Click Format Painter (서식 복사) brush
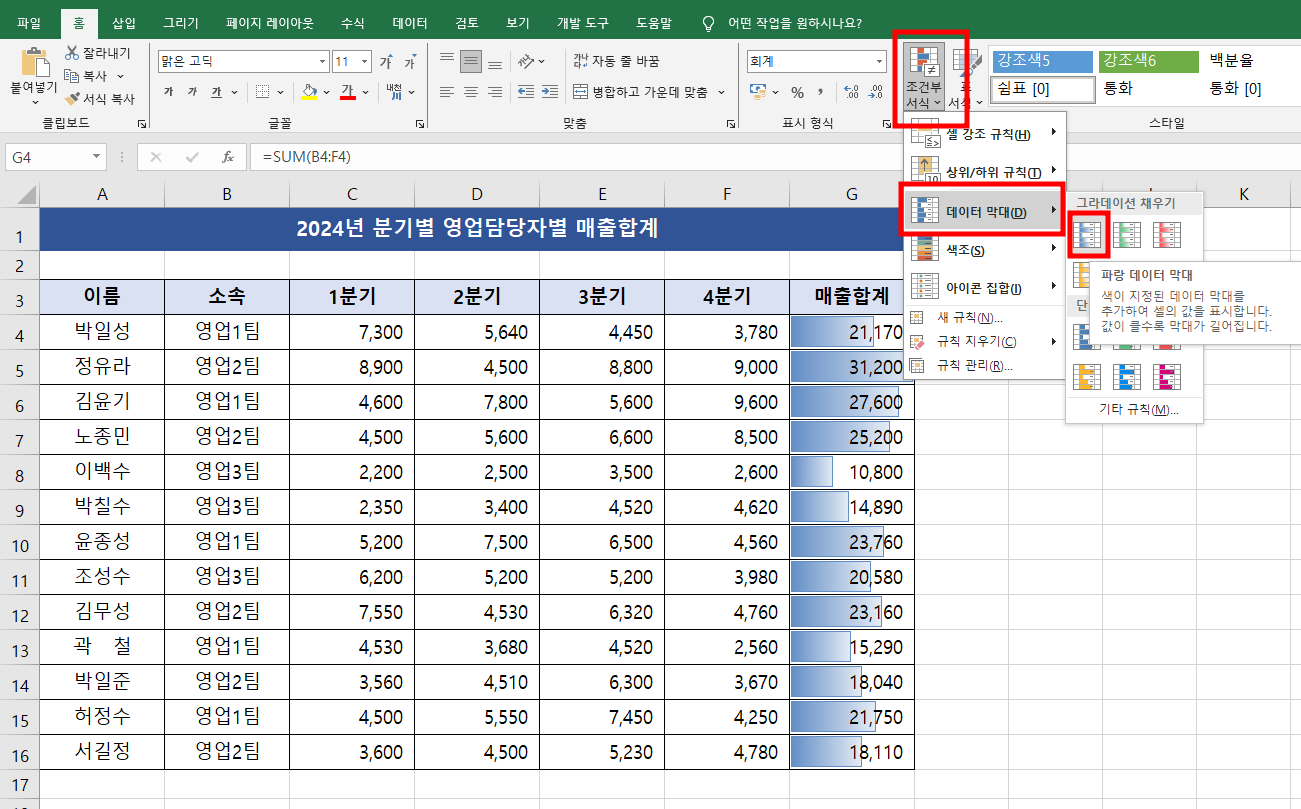 72,99
